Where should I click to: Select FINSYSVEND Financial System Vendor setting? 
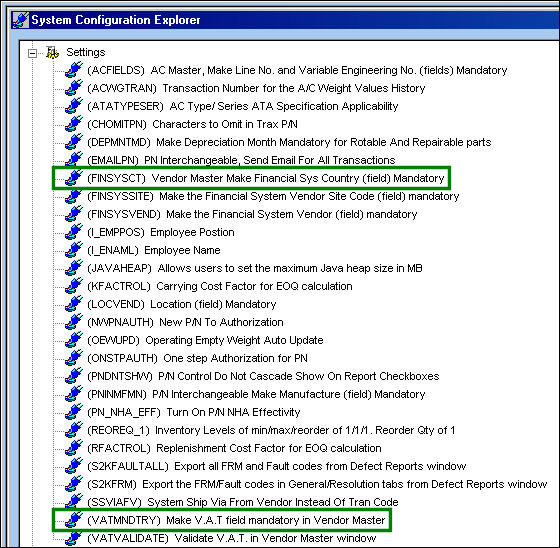pos(252,214)
